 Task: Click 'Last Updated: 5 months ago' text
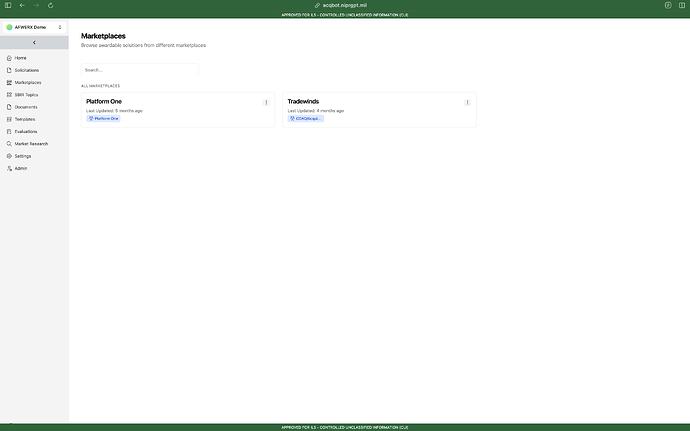pos(114,111)
